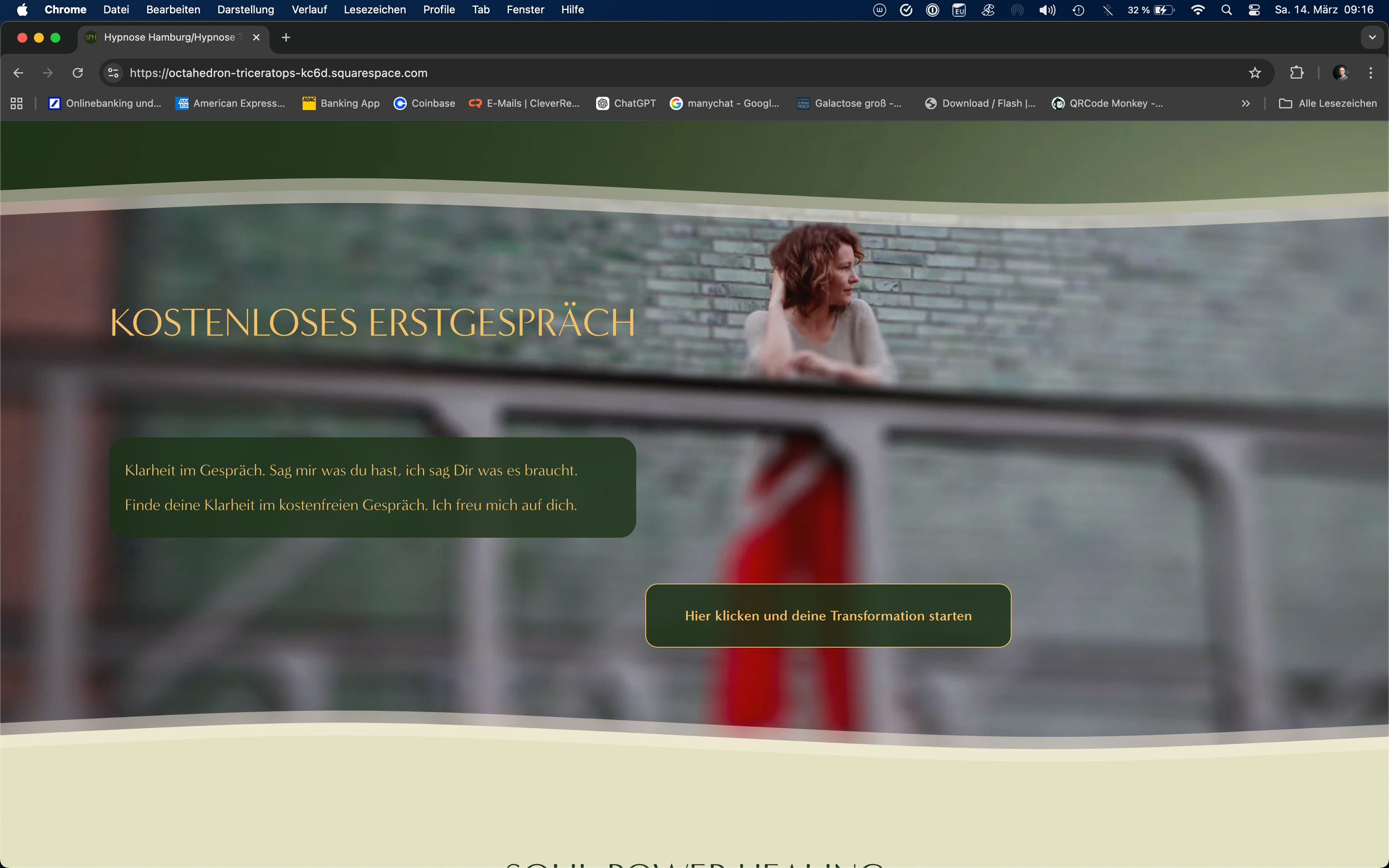Open the Verlauf menu
This screenshot has width=1389, height=868.
309,10
